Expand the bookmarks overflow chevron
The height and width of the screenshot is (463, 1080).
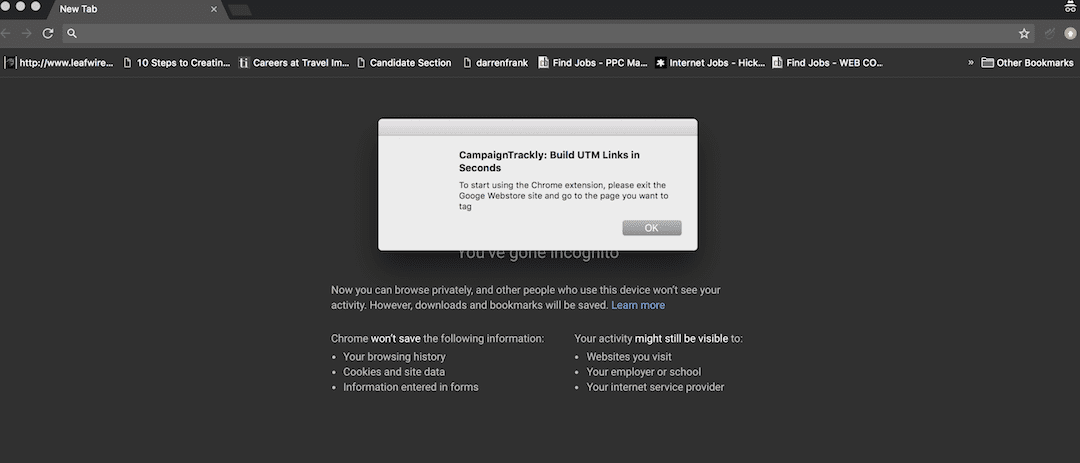(970, 63)
